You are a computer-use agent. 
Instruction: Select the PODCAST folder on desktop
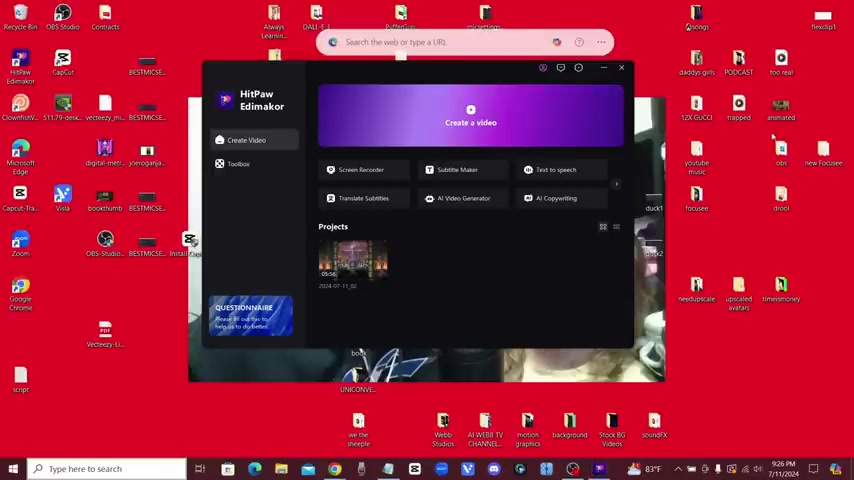(x=739, y=62)
